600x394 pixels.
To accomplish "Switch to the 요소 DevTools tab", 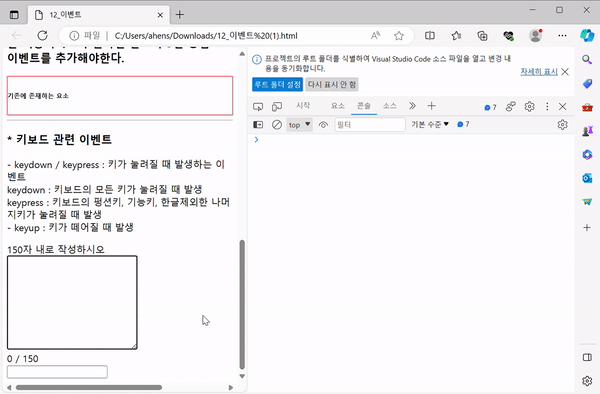I will click(338, 106).
